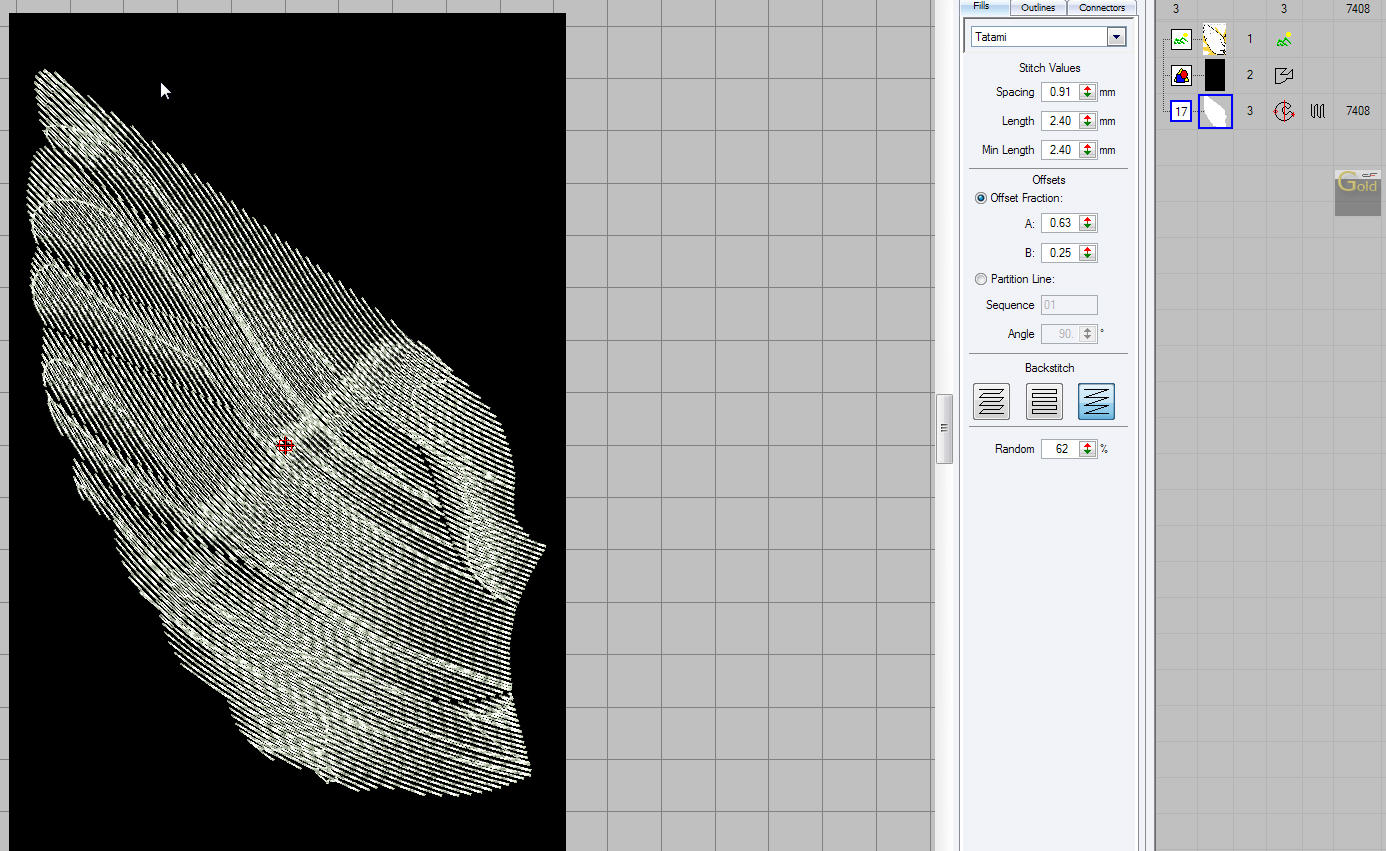Select the white leaf thumbnail in row 3
The width and height of the screenshot is (1386, 851).
click(1215, 112)
